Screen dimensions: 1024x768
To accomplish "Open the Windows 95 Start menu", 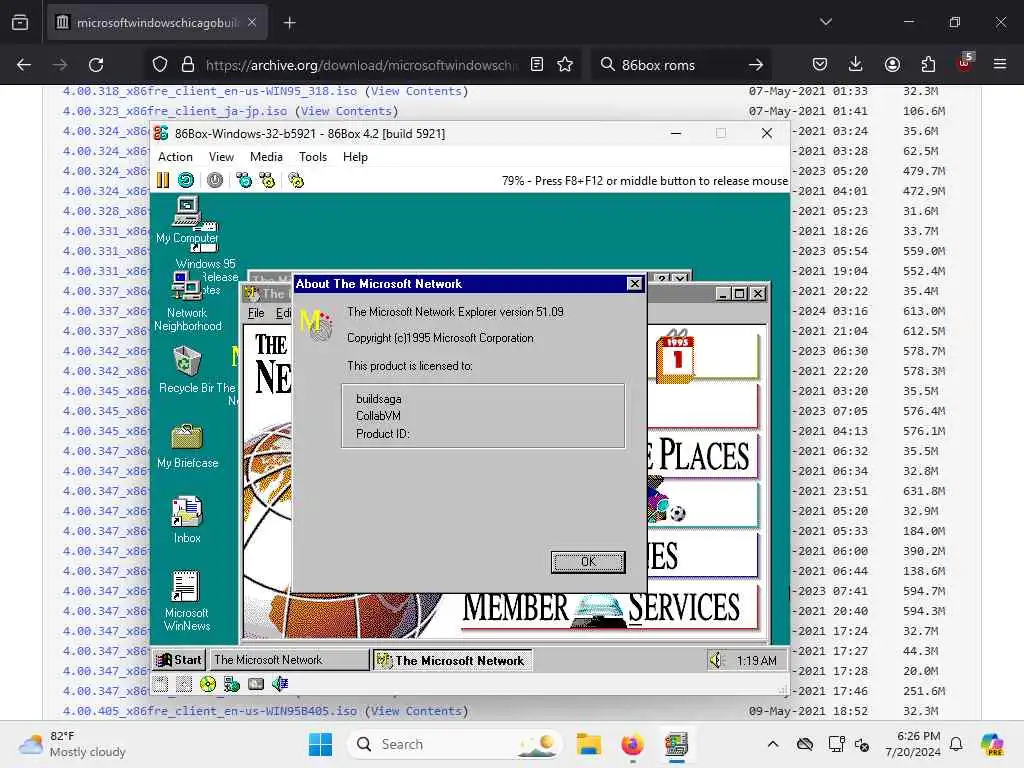I will pos(180,660).
